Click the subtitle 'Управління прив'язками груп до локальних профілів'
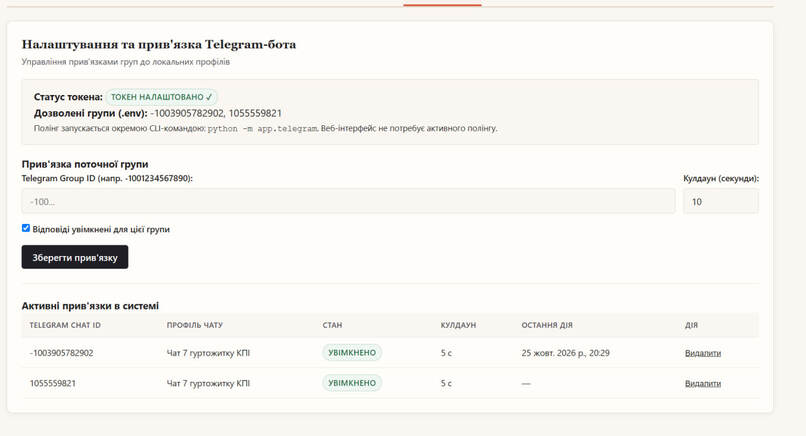Viewport: 806px width, 436px height. click(125, 62)
